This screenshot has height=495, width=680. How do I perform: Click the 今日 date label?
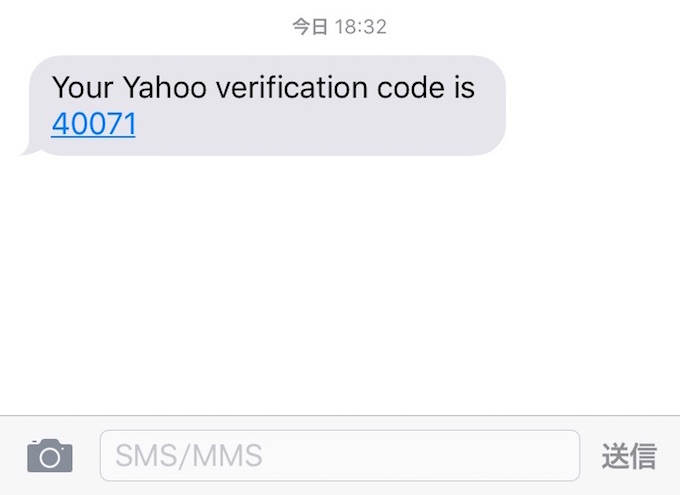click(310, 26)
